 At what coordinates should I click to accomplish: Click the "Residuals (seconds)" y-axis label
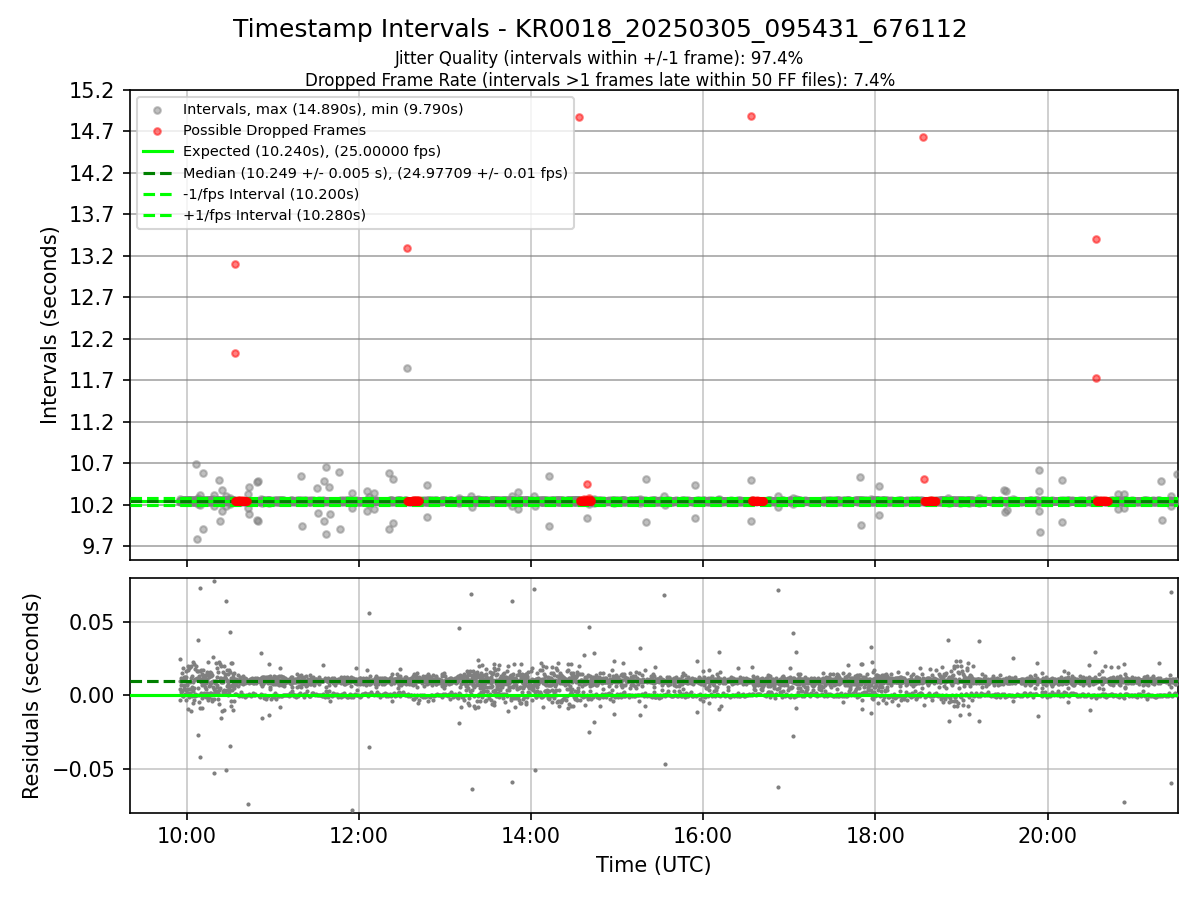pos(32,696)
